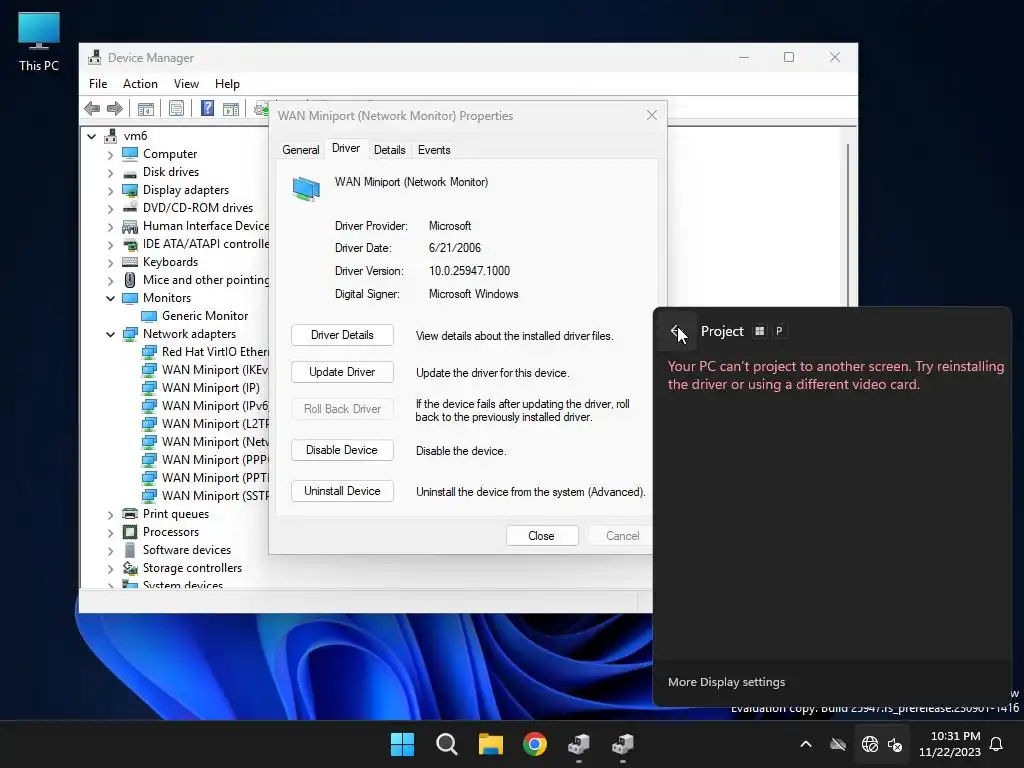
Task: Go back using the Project panel arrow
Action: click(677, 331)
